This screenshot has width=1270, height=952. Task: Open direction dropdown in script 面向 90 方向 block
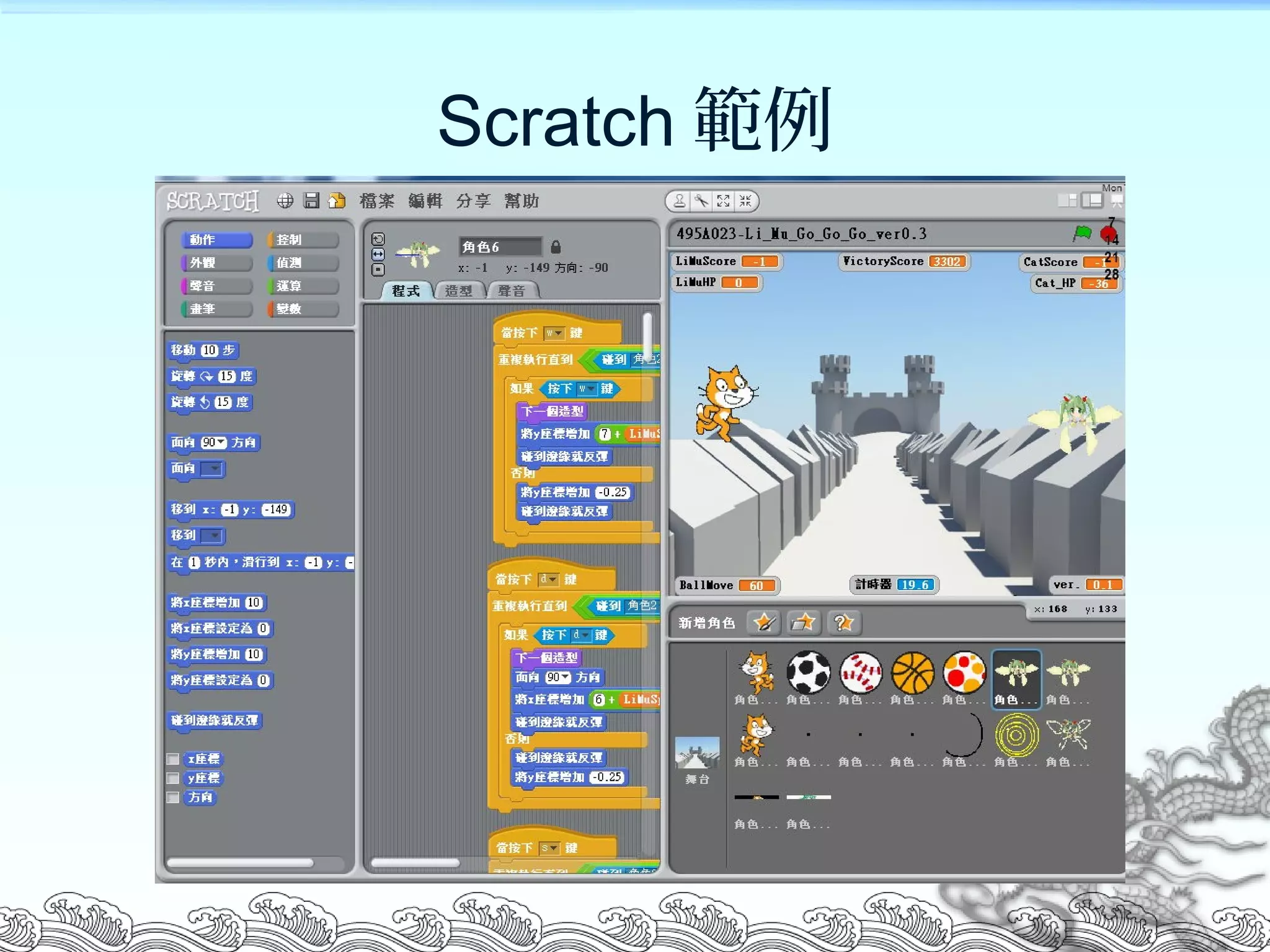pos(566,677)
